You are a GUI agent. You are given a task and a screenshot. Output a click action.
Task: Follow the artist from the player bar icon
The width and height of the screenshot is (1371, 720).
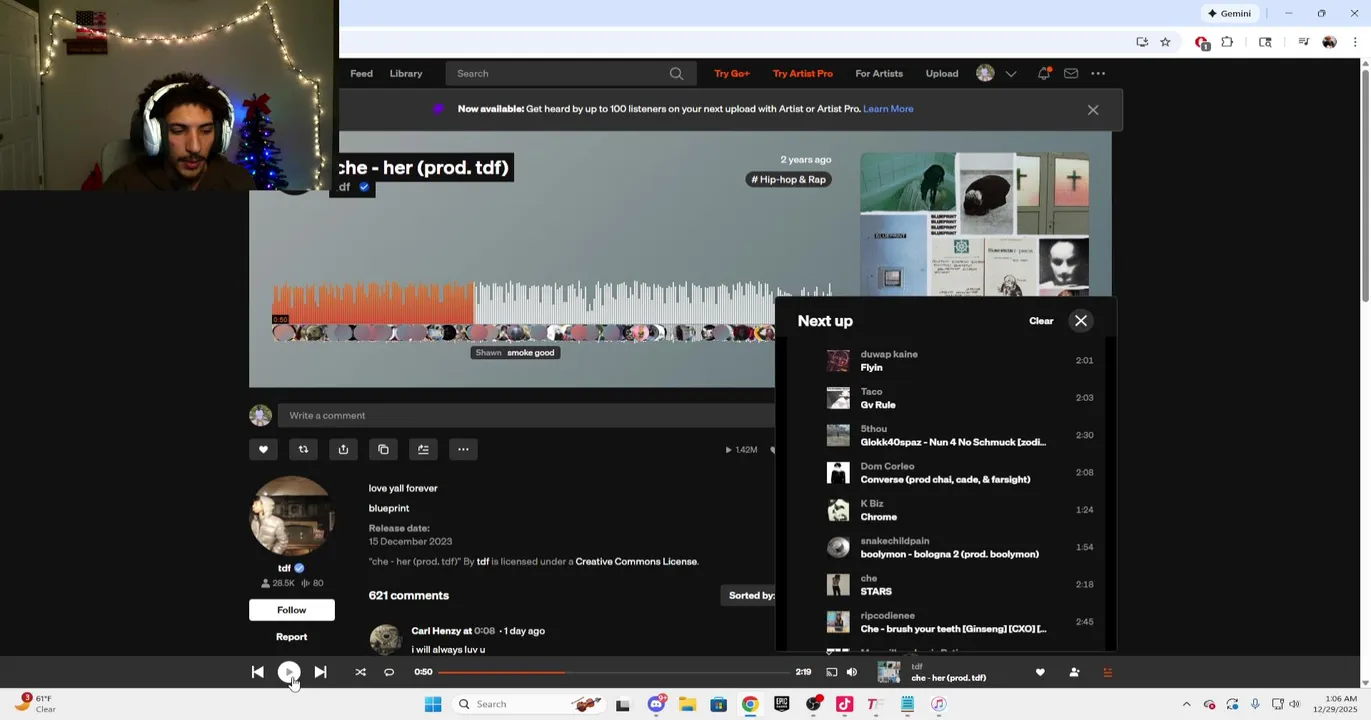tap(1074, 672)
